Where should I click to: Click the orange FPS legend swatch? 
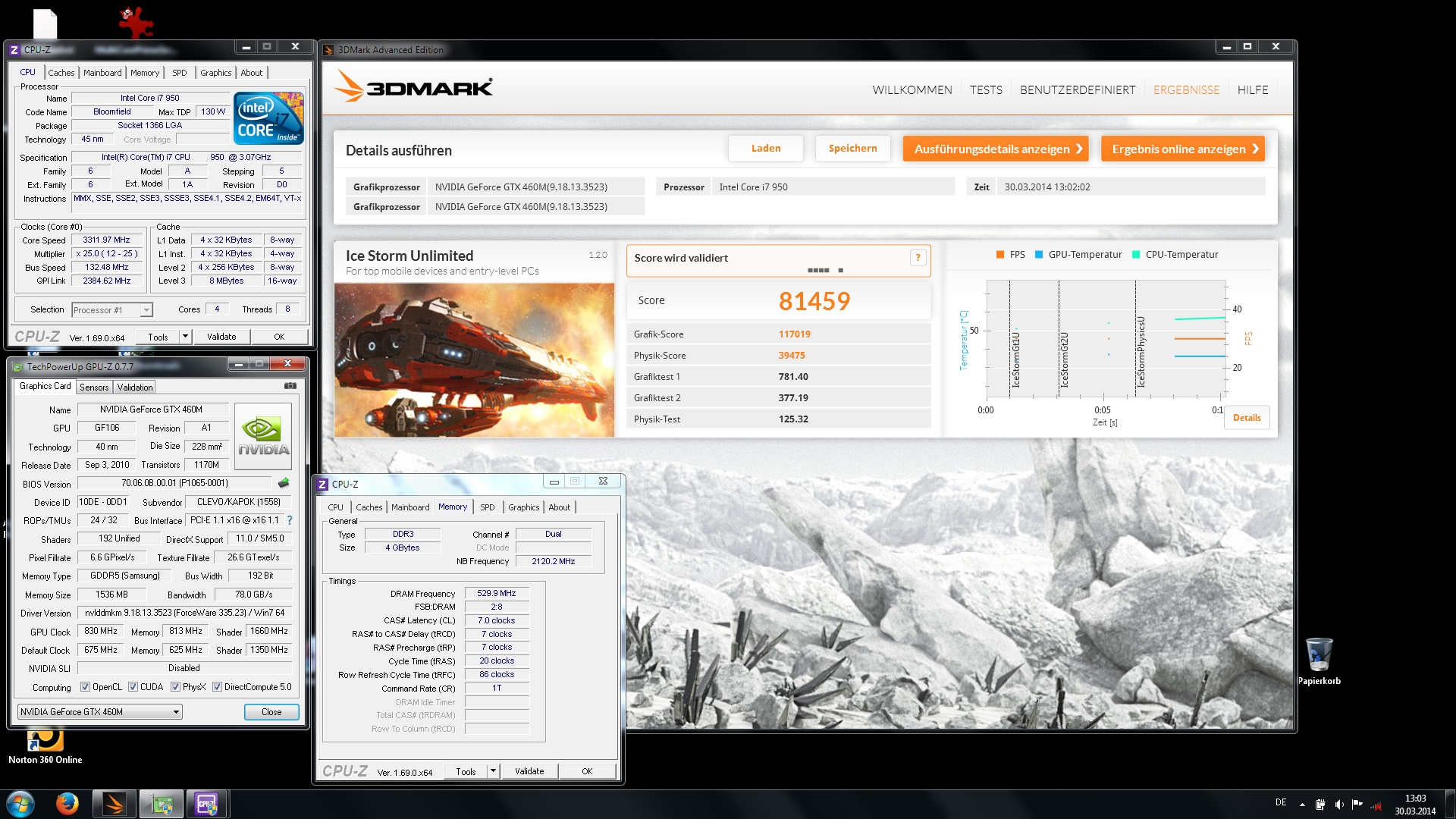1000,255
